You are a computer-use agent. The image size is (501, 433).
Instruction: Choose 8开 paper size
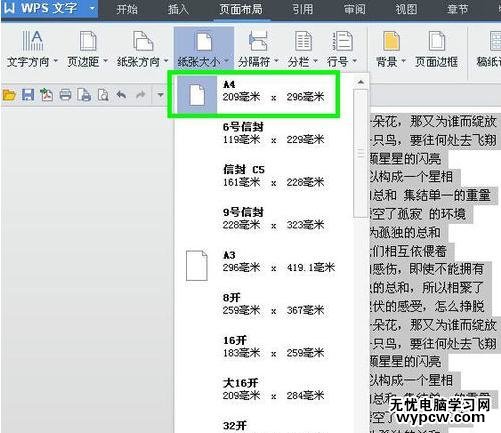click(263, 304)
